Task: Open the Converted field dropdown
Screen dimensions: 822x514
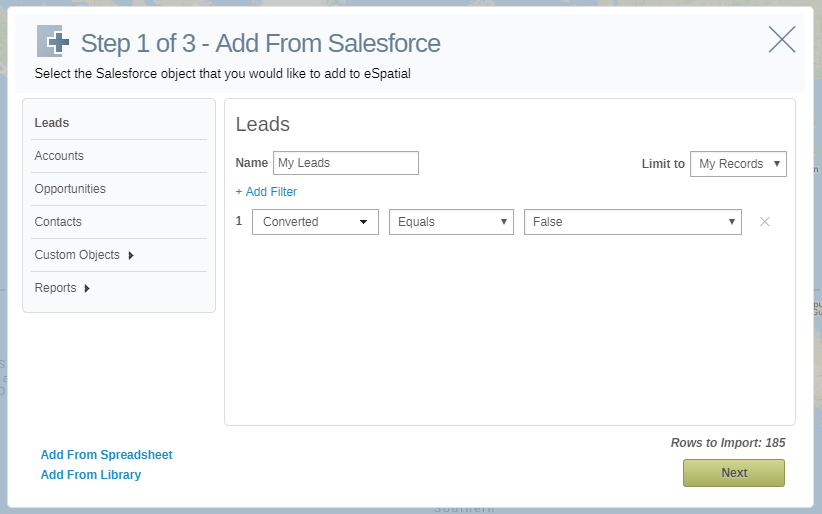Action: point(315,222)
